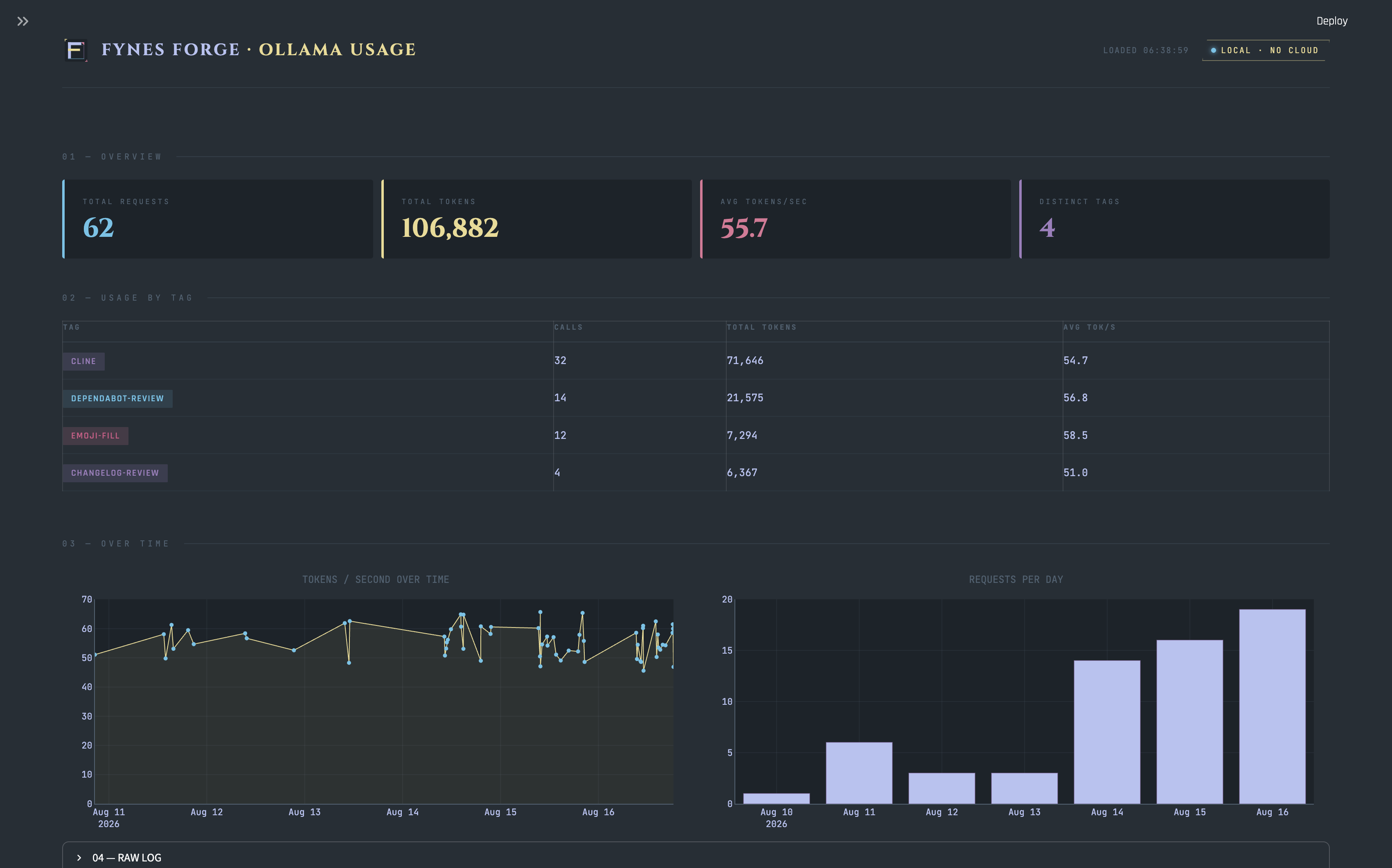
Task: Click the Aug 16 bar in Requests chart
Action: 1272,706
